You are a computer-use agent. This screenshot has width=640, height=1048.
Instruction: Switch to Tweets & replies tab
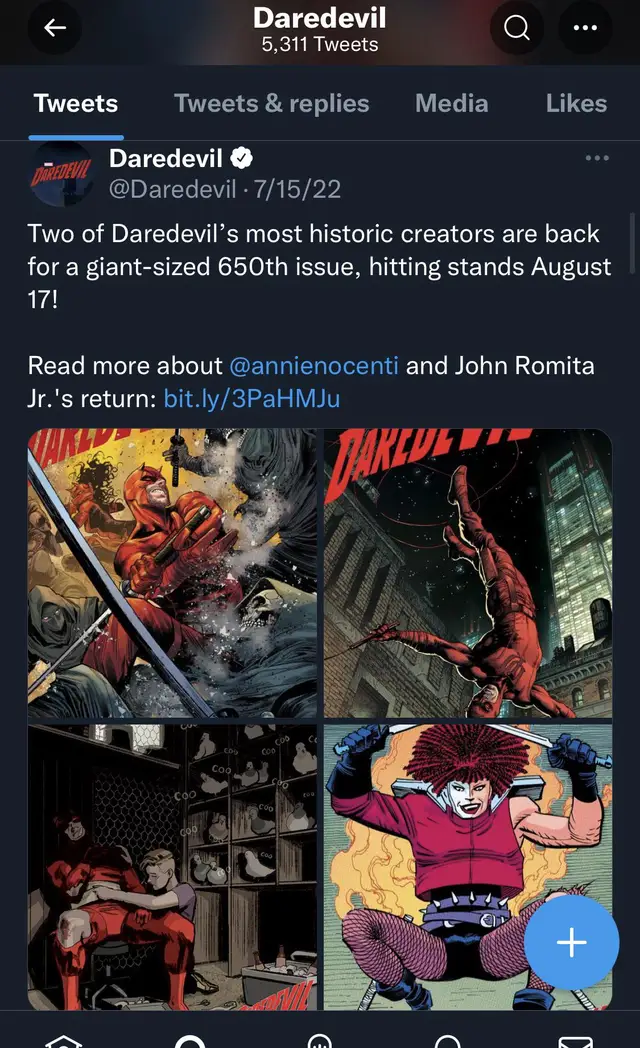point(271,104)
